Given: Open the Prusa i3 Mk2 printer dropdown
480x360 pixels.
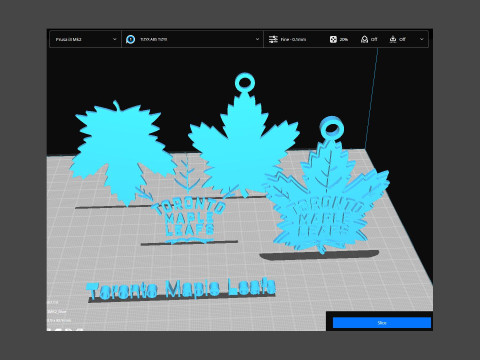Looking at the screenshot, I should 85,39.
